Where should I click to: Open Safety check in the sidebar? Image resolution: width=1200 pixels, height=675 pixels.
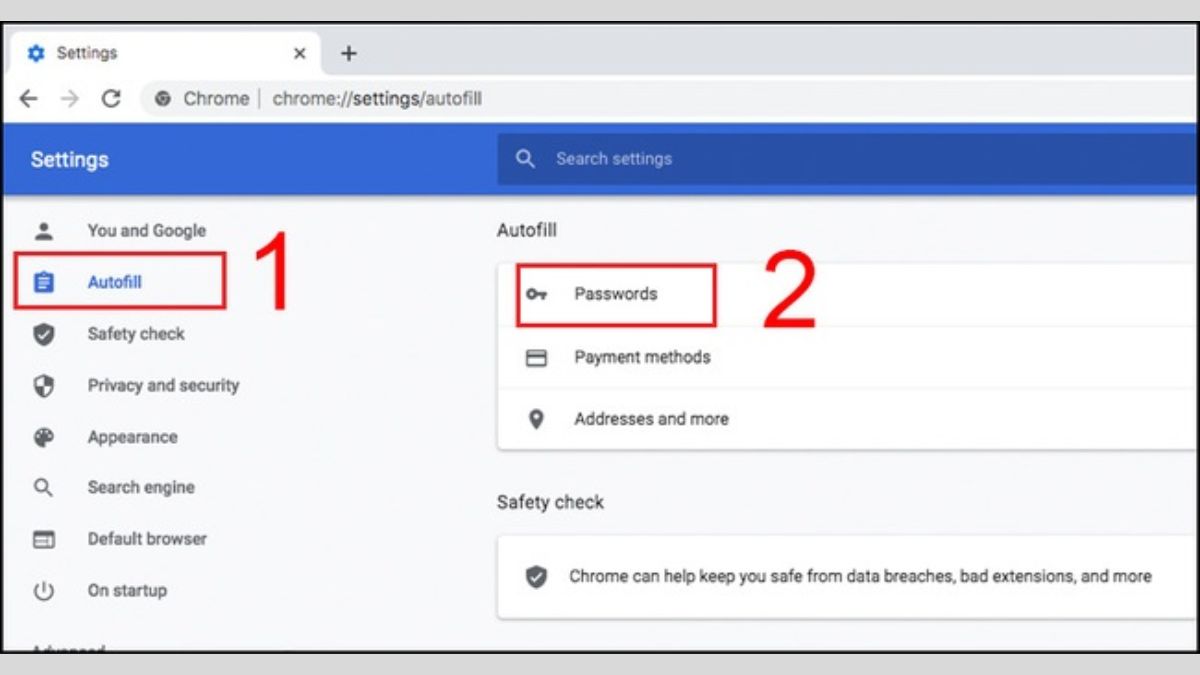point(136,334)
